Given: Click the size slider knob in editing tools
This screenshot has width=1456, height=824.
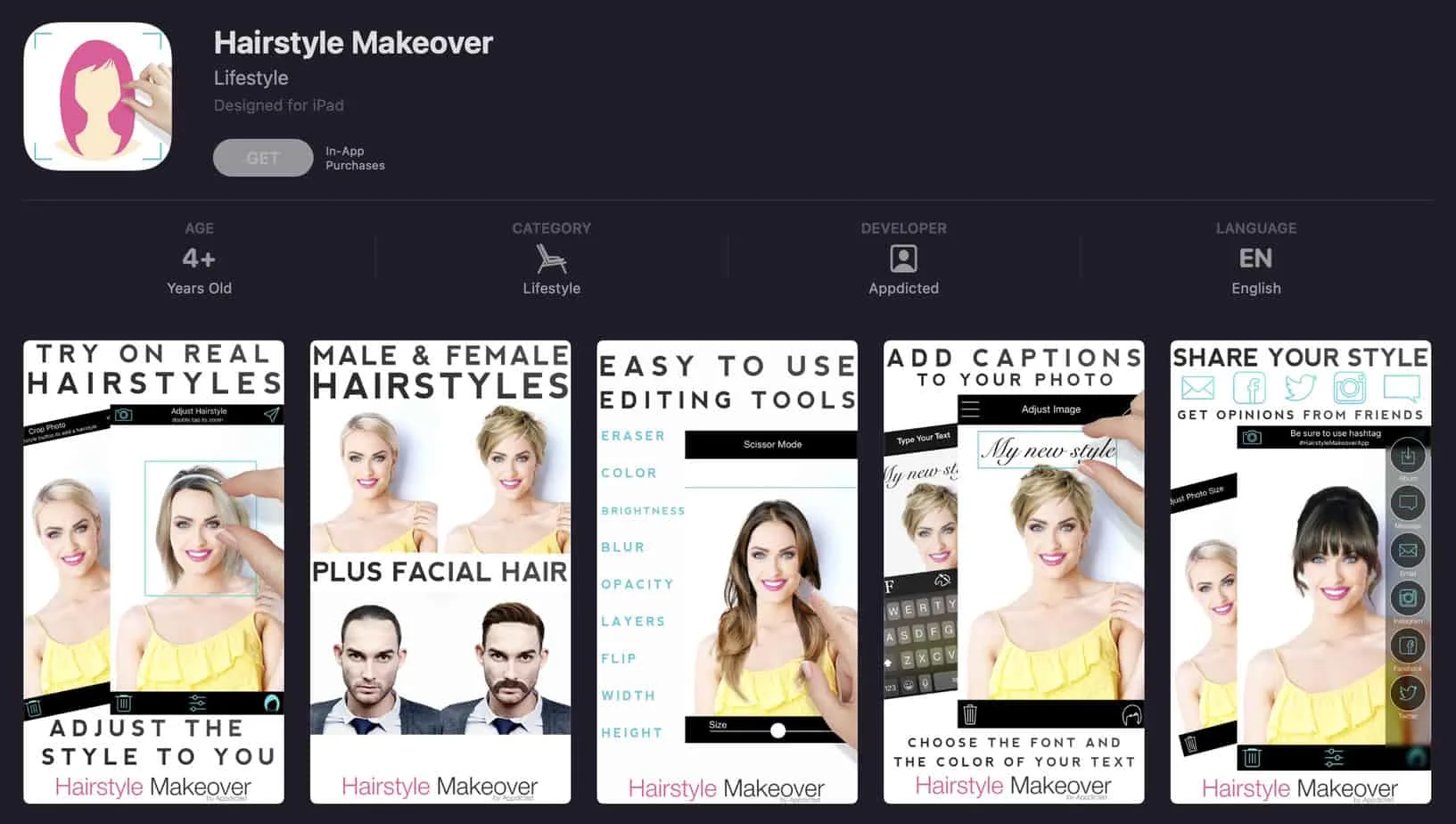Looking at the screenshot, I should click(x=778, y=730).
